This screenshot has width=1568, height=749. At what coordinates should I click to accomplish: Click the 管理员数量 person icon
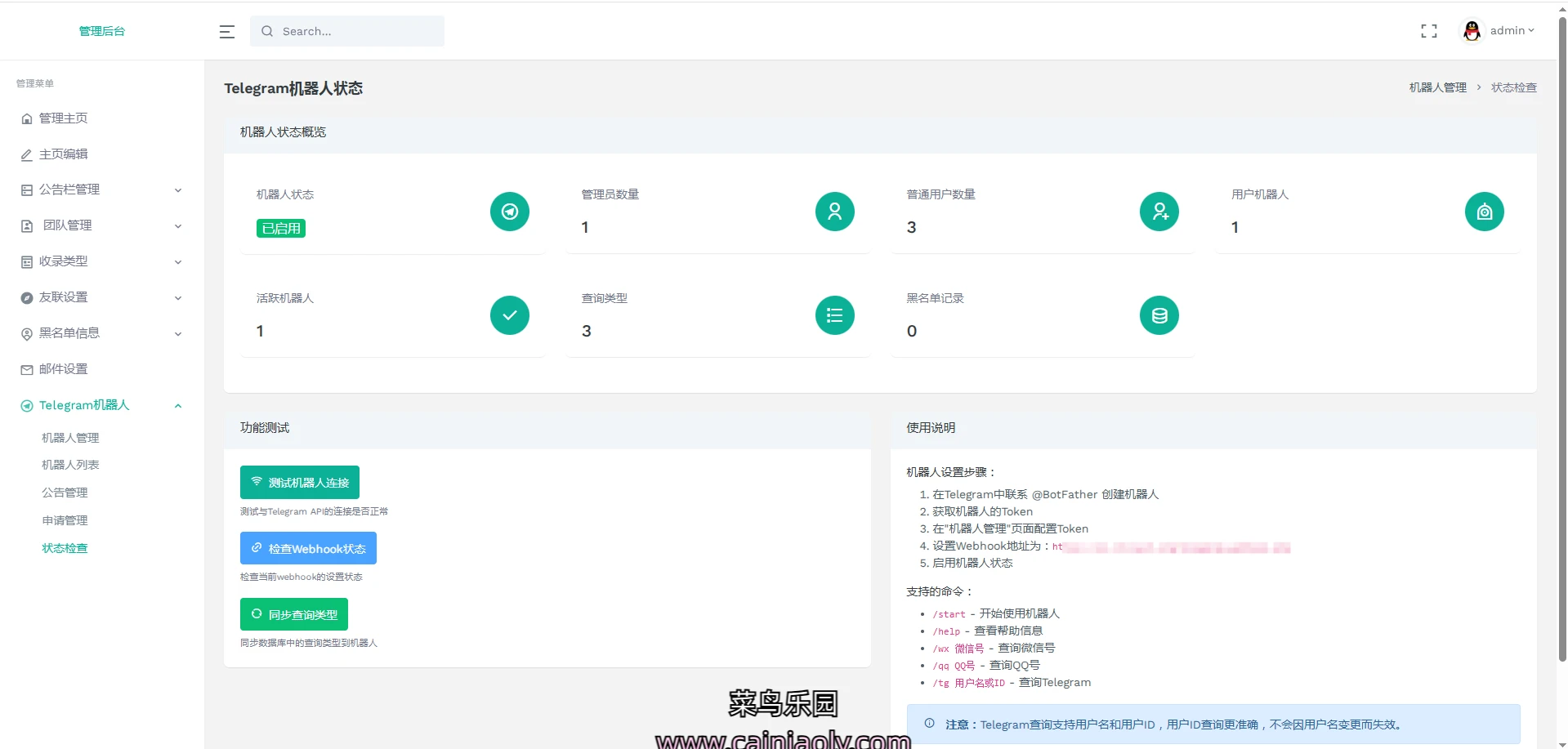pos(834,212)
